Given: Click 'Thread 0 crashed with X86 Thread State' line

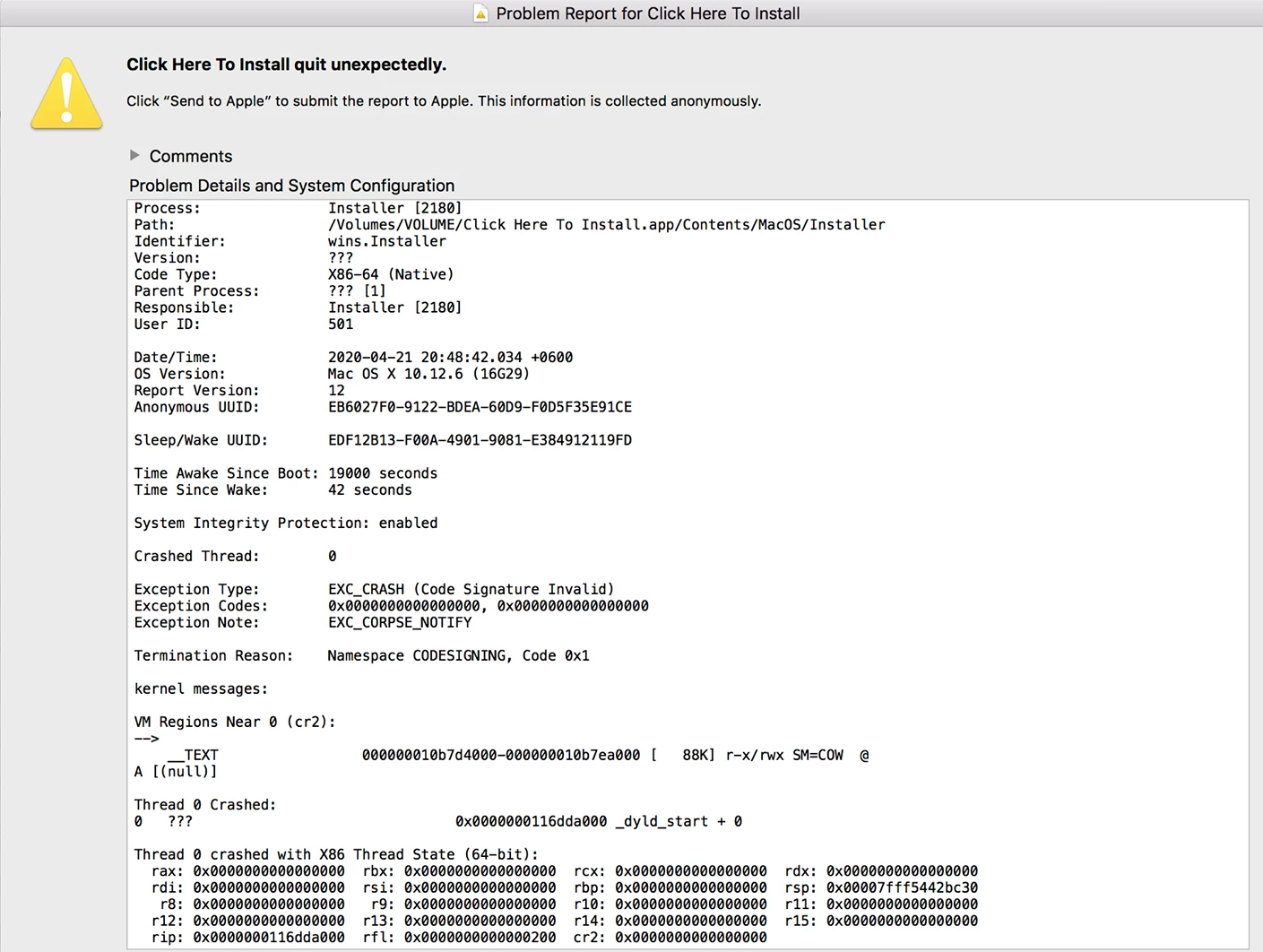Looking at the screenshot, I should point(336,855).
